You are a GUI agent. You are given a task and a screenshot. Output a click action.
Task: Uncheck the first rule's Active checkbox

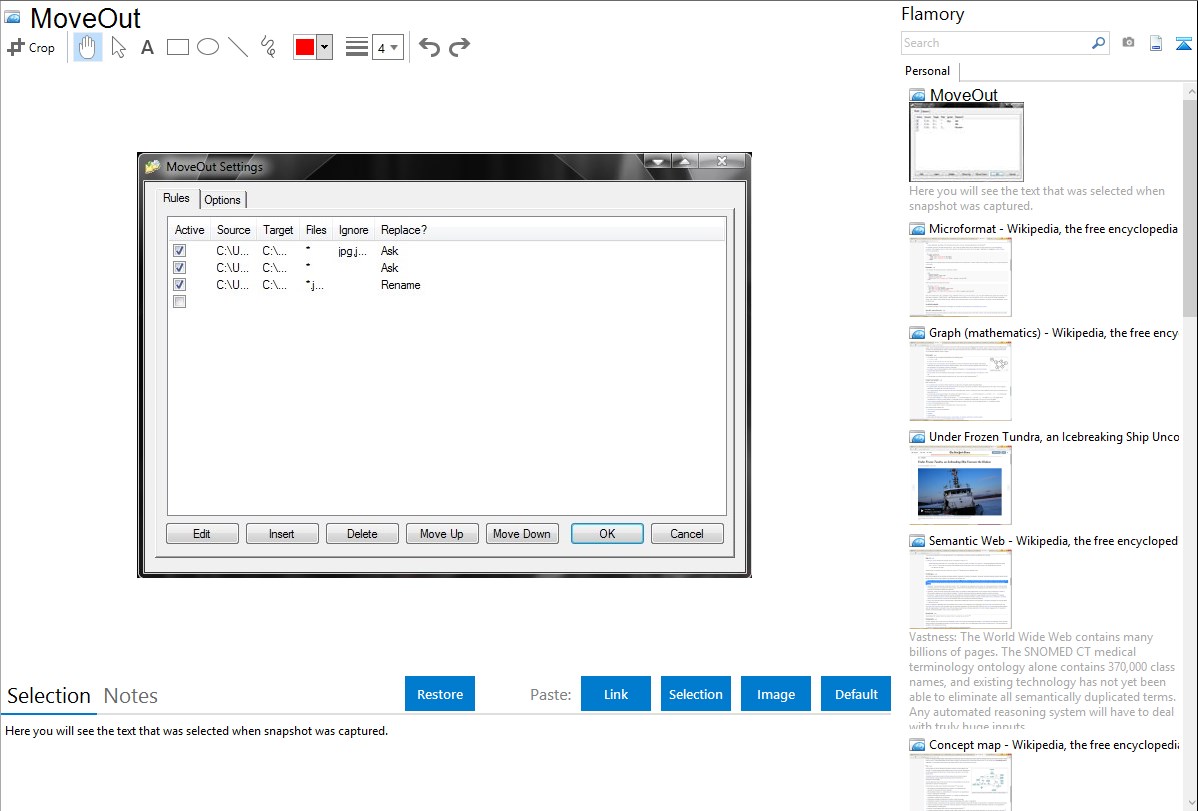pyautogui.click(x=180, y=251)
